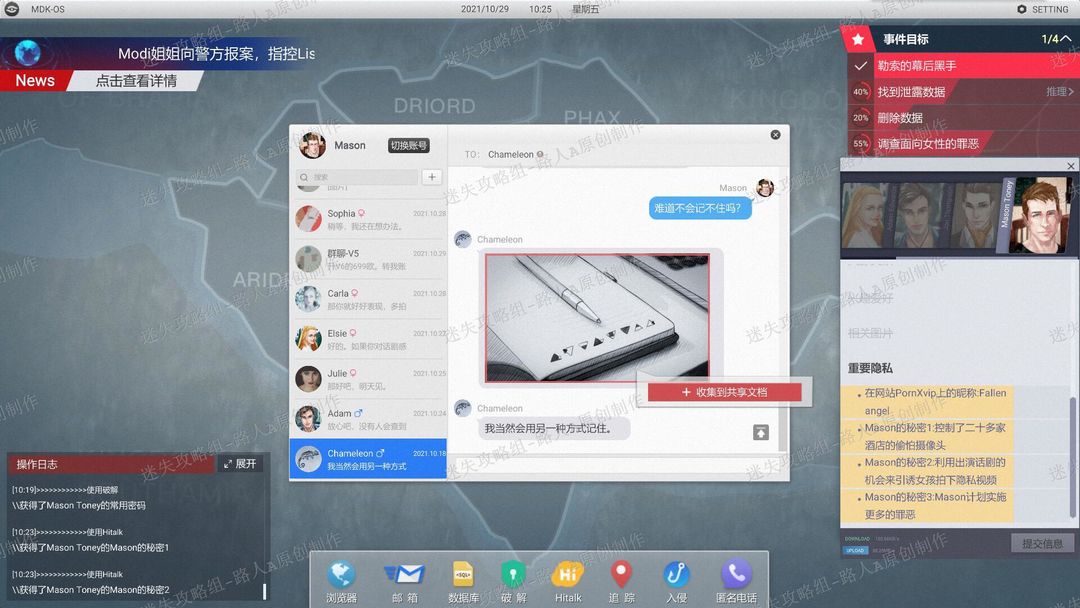The width and height of the screenshot is (1080, 608).
Task: Click 收集到共享文档 button
Action: coord(725,392)
